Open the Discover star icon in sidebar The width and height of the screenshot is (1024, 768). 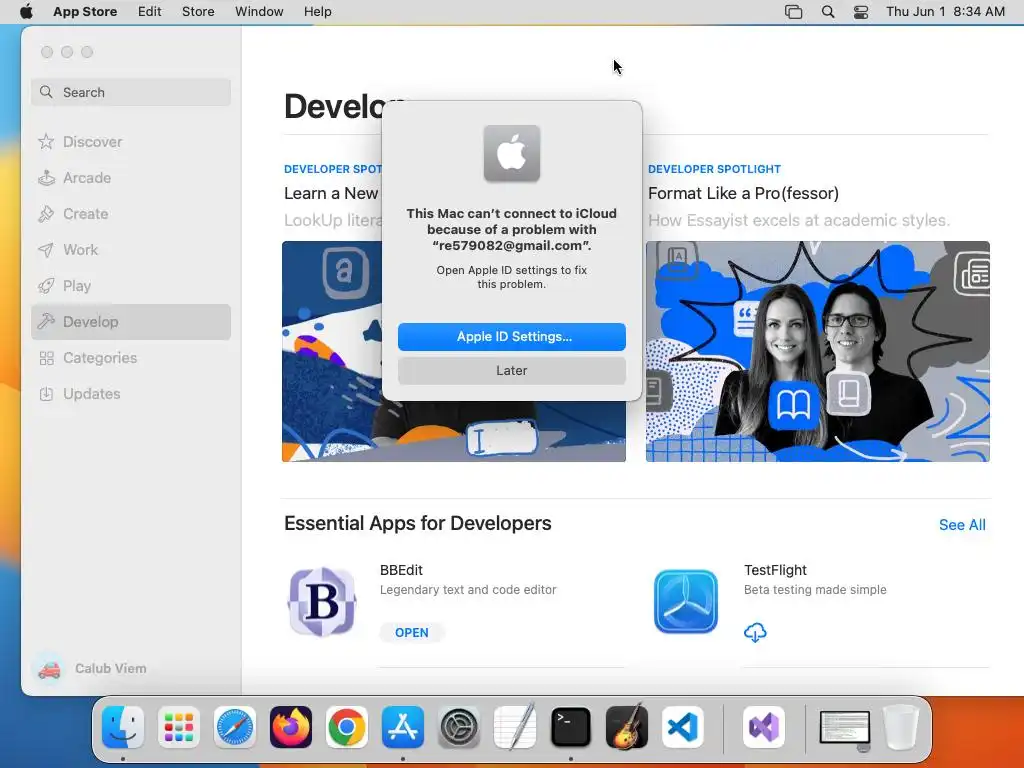[46, 142]
